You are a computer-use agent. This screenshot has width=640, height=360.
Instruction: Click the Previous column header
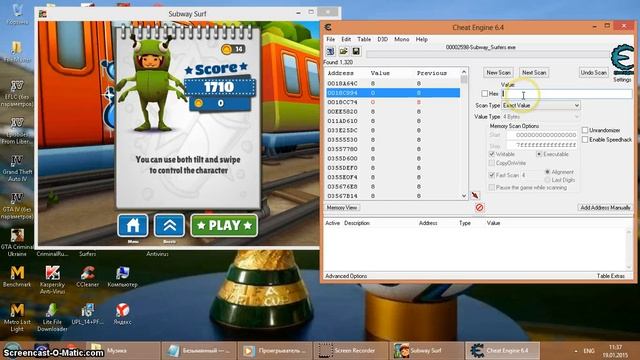click(x=432, y=73)
